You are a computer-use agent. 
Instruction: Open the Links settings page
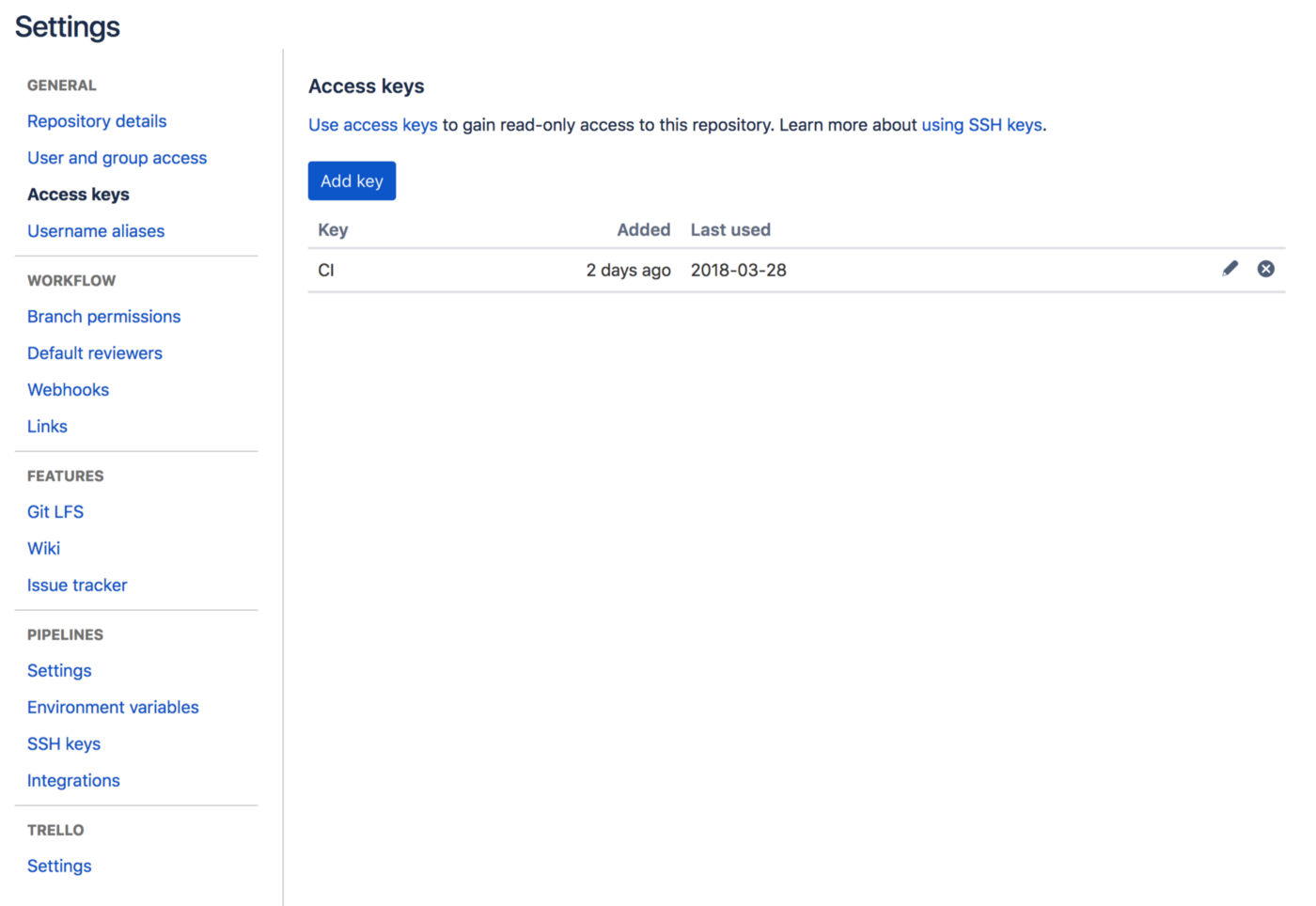[47, 427]
